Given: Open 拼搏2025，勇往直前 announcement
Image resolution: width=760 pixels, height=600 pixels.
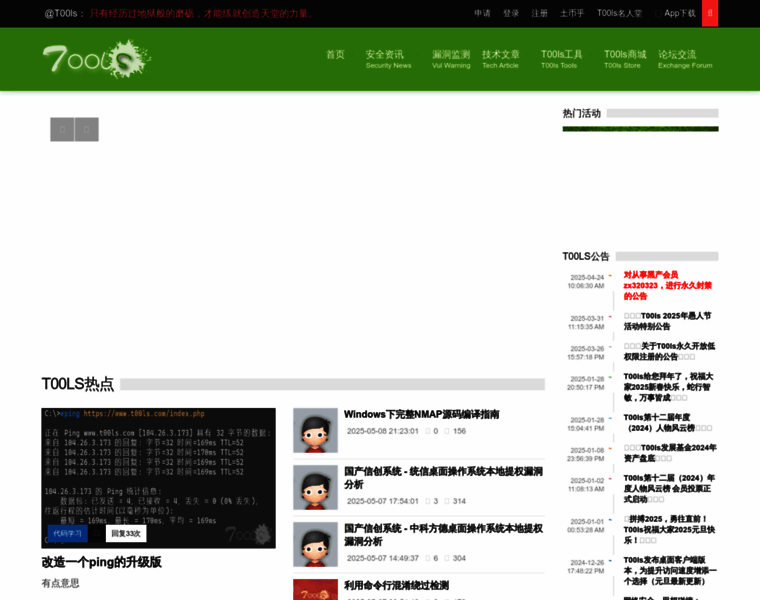Looking at the screenshot, I should (669, 529).
